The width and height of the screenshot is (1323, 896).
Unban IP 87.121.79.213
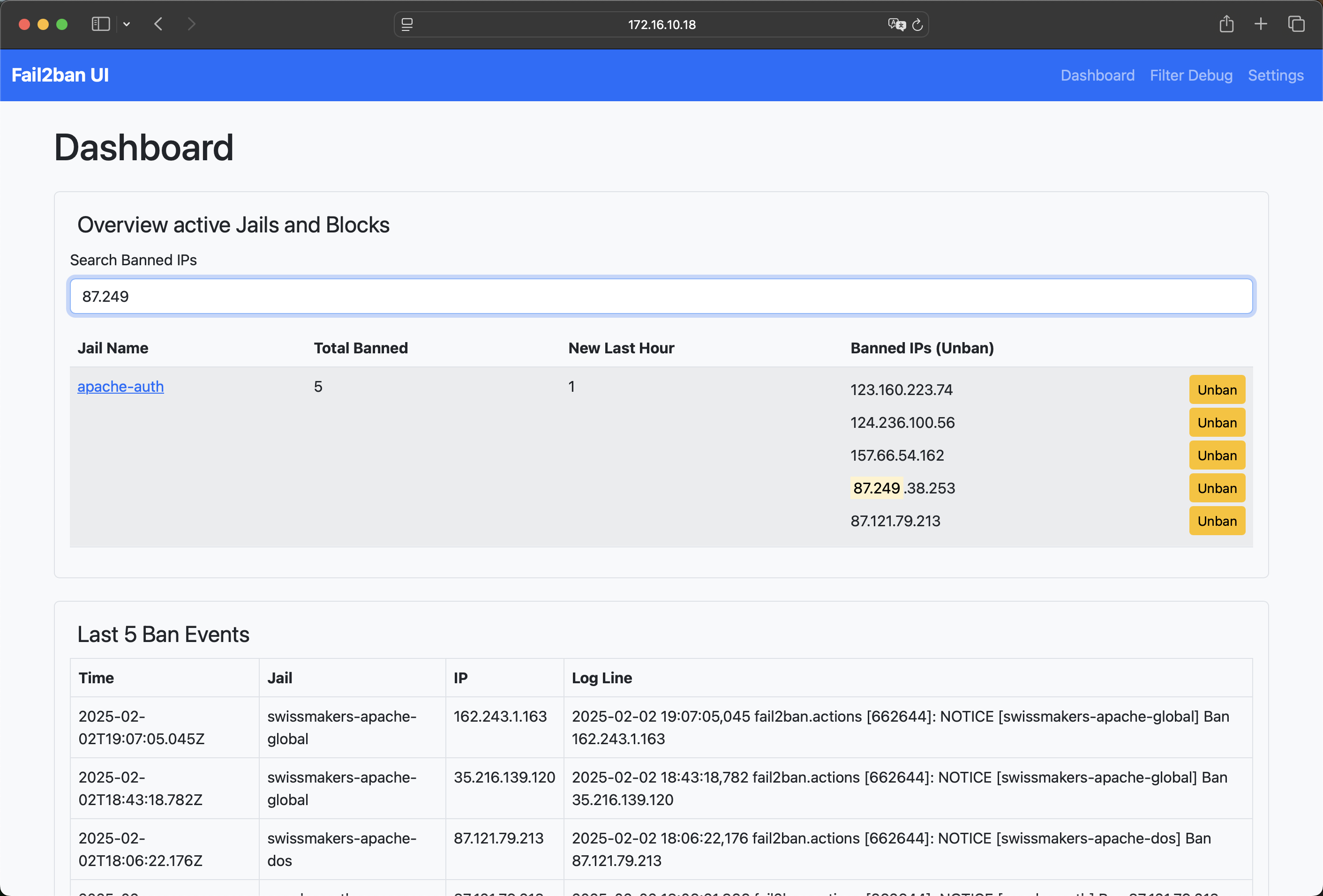point(1217,521)
